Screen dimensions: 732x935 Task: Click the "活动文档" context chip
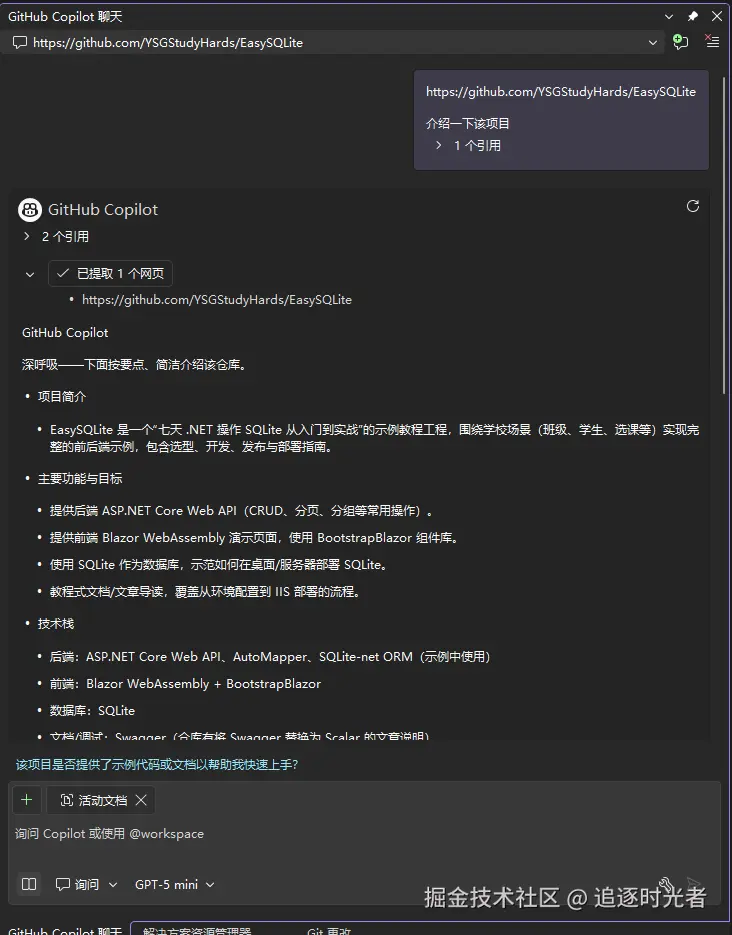[x=100, y=800]
